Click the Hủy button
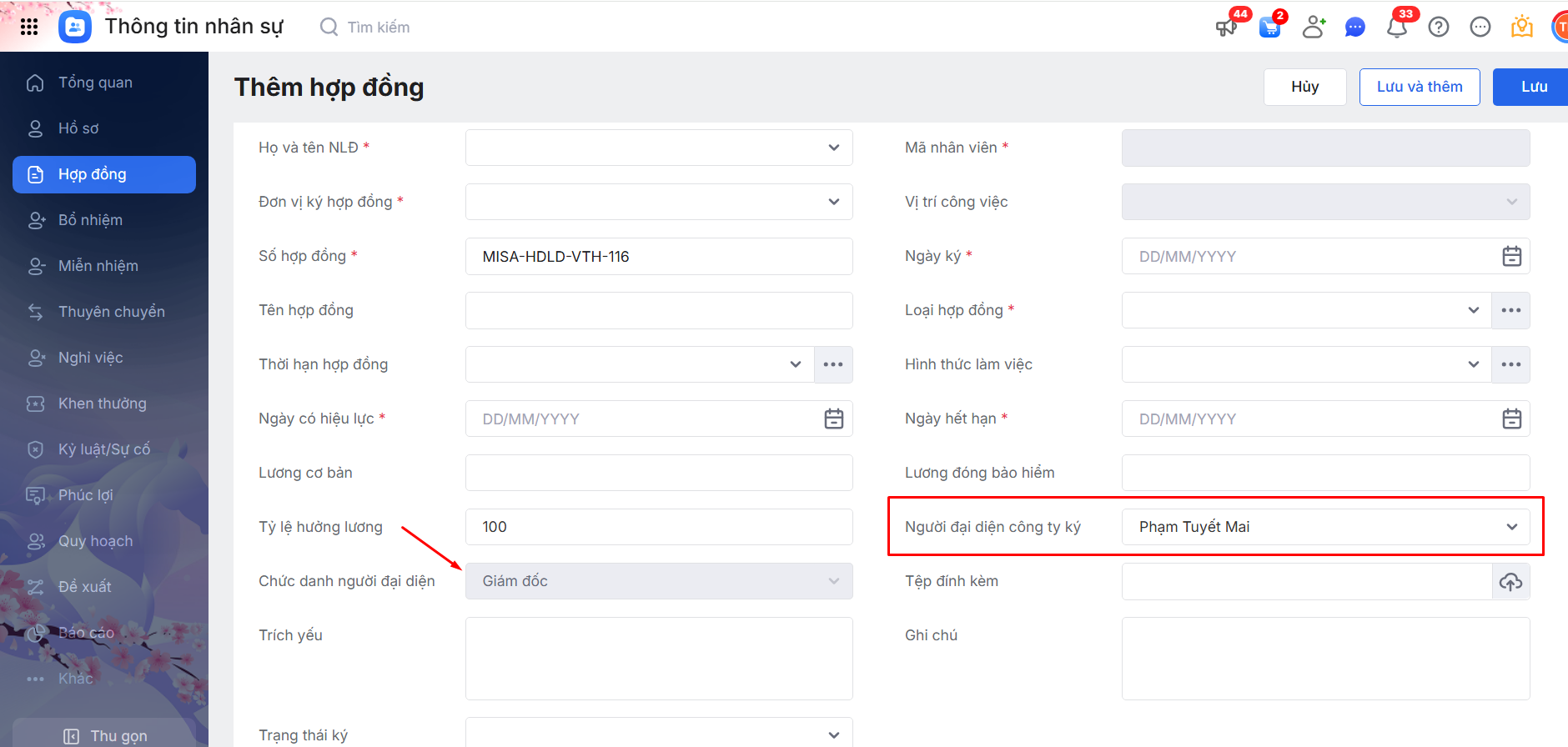Screen dimensions: 1568x747 tap(1304, 87)
